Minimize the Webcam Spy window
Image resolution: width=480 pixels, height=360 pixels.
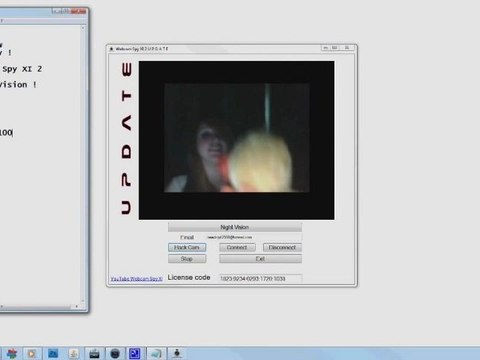coord(326,48)
